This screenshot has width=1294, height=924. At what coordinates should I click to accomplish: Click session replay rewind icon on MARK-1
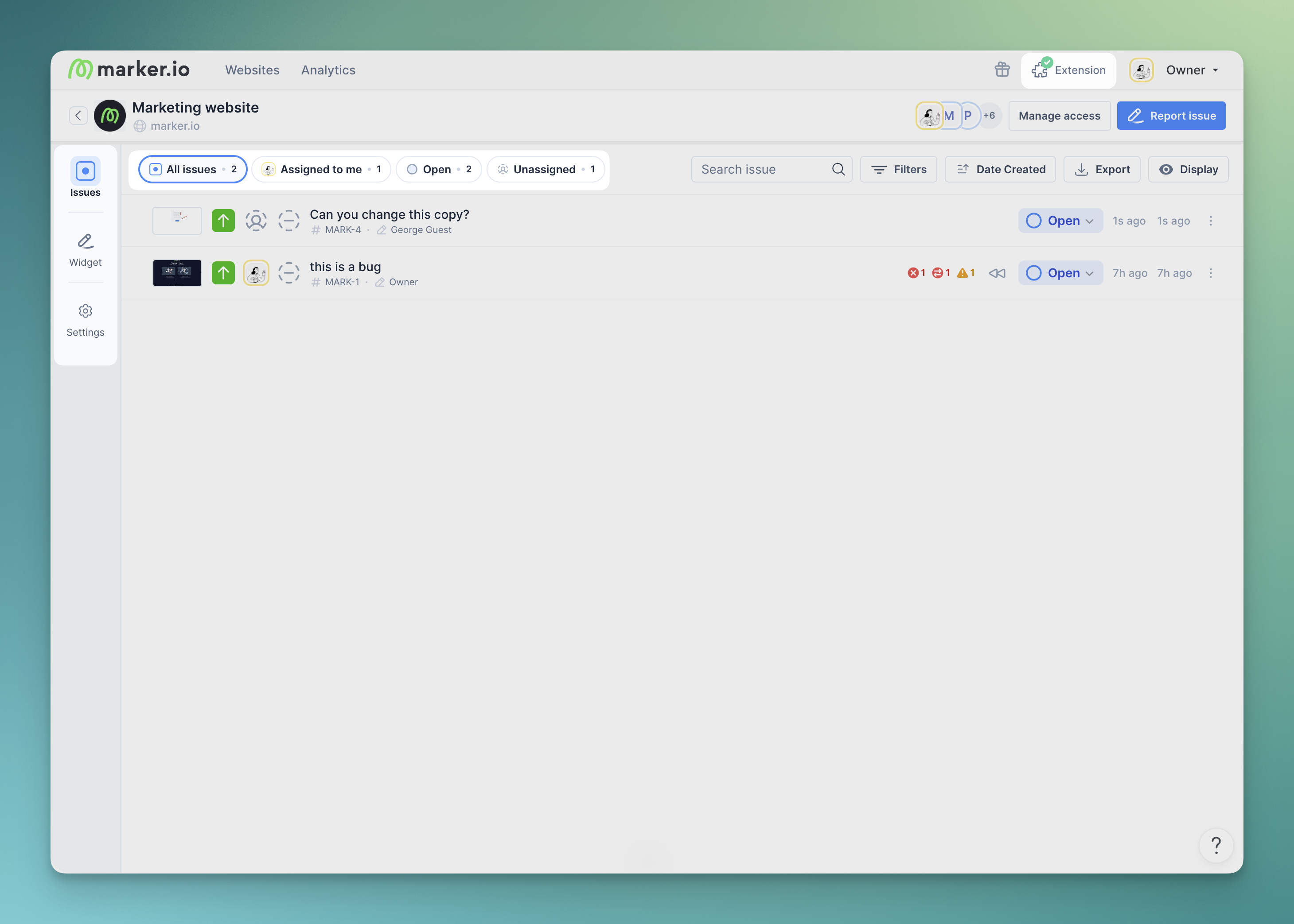(997, 273)
